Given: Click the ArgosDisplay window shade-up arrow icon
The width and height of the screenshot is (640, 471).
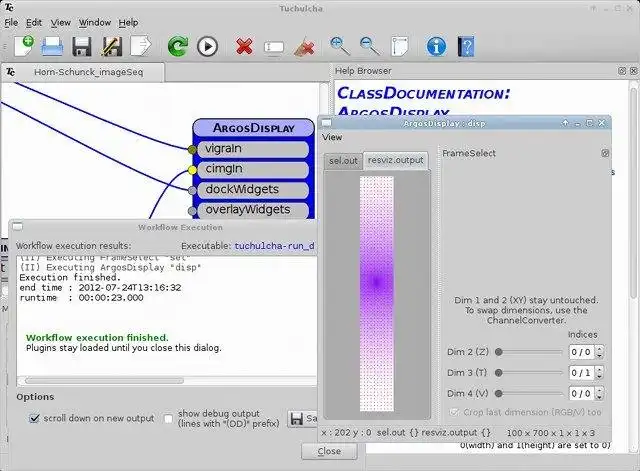Looking at the screenshot, I should pyautogui.click(x=565, y=123).
